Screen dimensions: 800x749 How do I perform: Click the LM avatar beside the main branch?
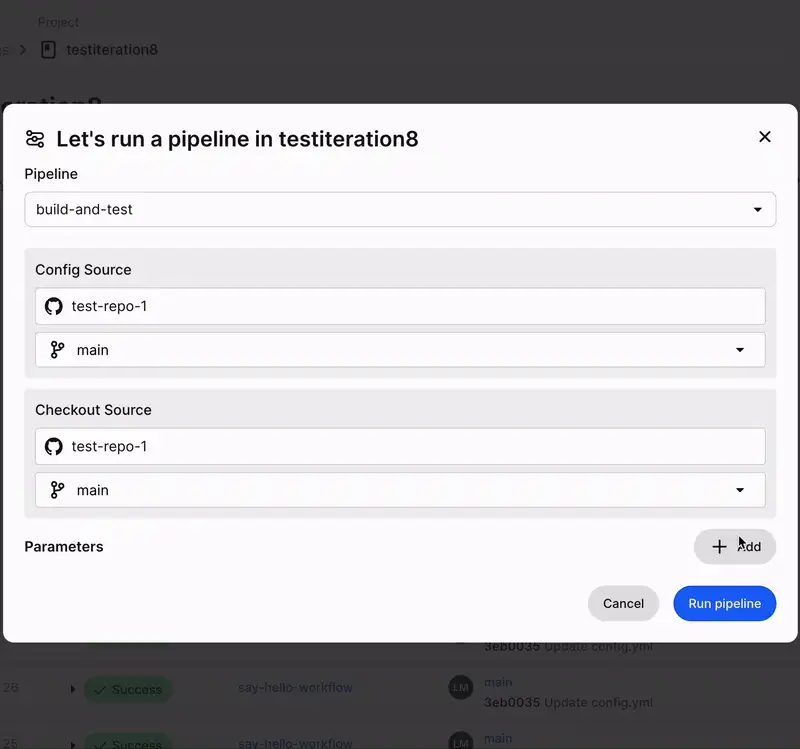pyautogui.click(x=460, y=688)
